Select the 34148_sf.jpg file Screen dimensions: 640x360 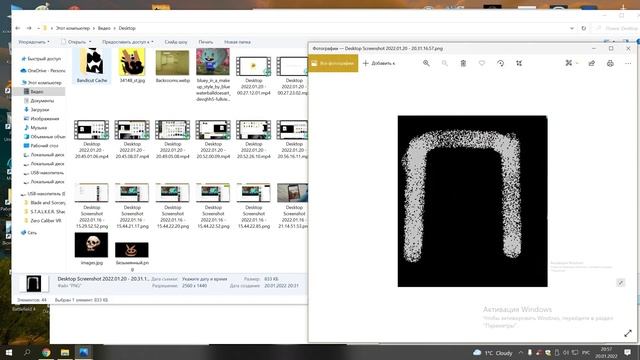click(132, 66)
